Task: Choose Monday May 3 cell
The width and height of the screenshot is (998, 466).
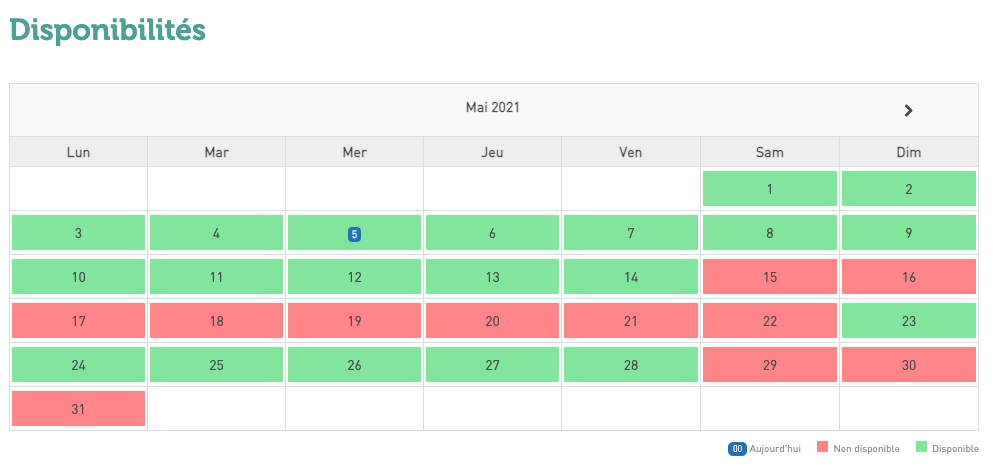Action: point(79,233)
